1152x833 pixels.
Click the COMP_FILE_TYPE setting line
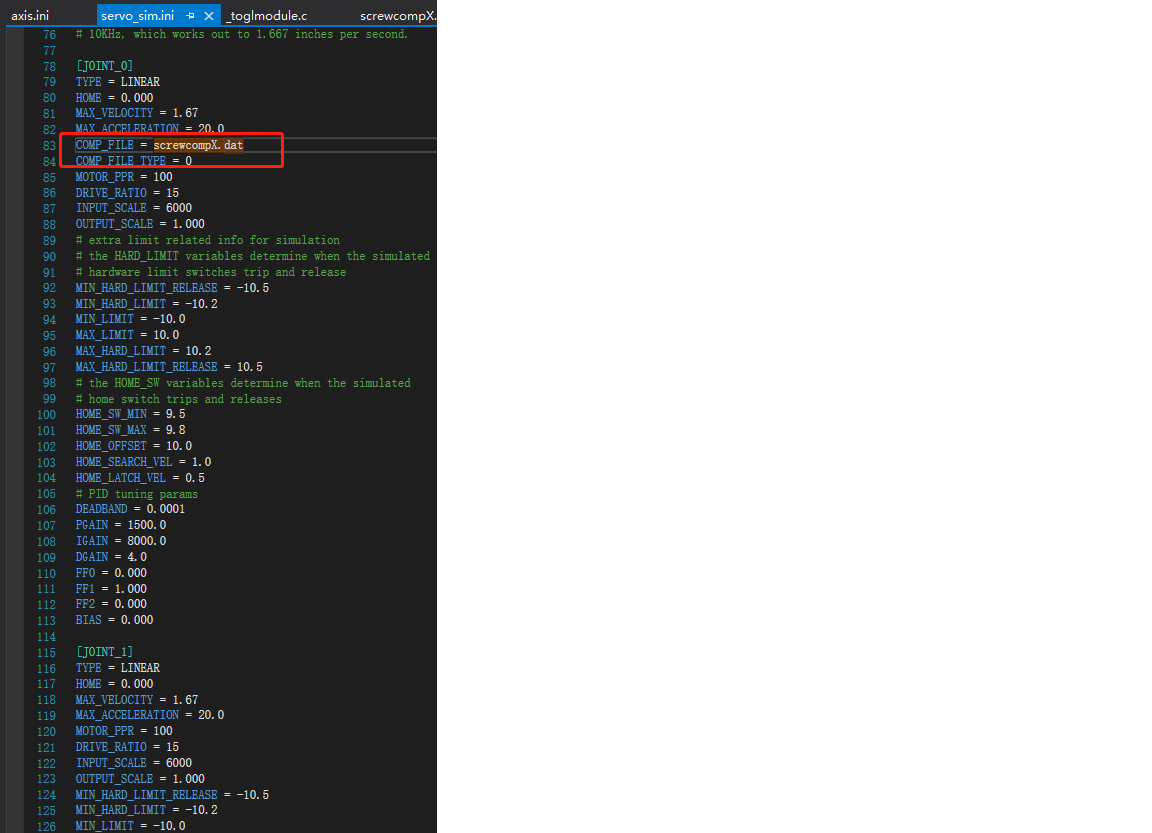[x=133, y=161]
